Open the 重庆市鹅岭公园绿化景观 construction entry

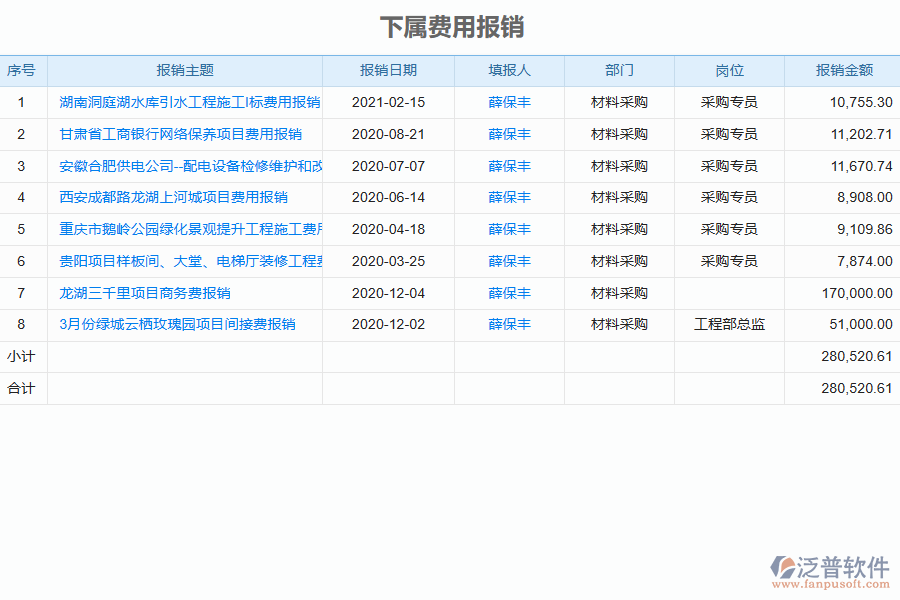click(x=188, y=229)
